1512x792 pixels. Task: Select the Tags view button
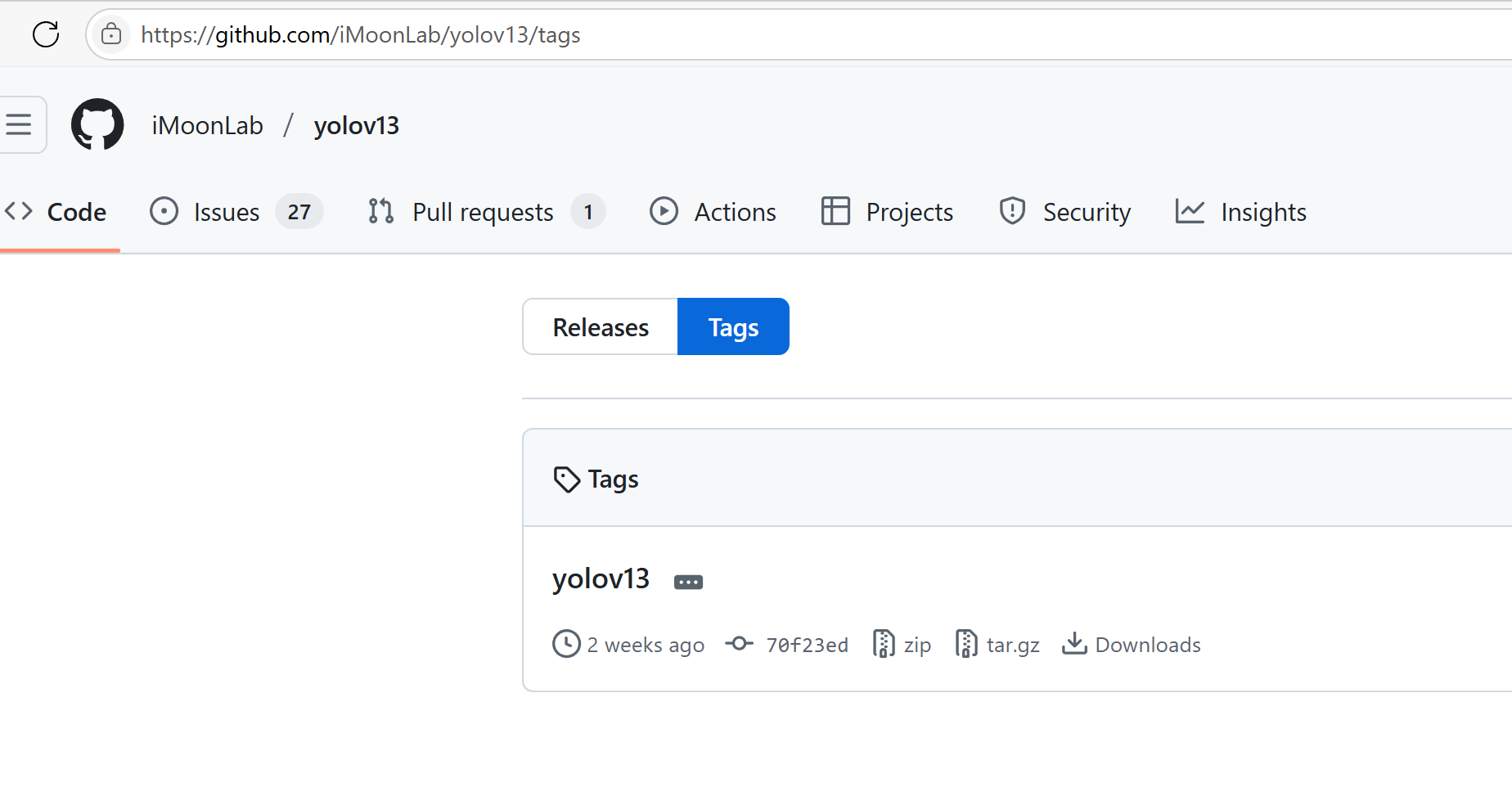click(733, 326)
